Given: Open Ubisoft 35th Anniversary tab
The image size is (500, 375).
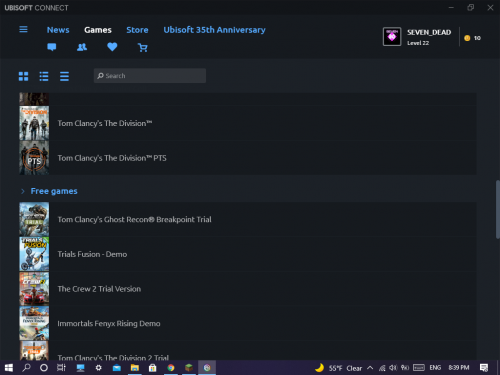Looking at the screenshot, I should coord(214,30).
